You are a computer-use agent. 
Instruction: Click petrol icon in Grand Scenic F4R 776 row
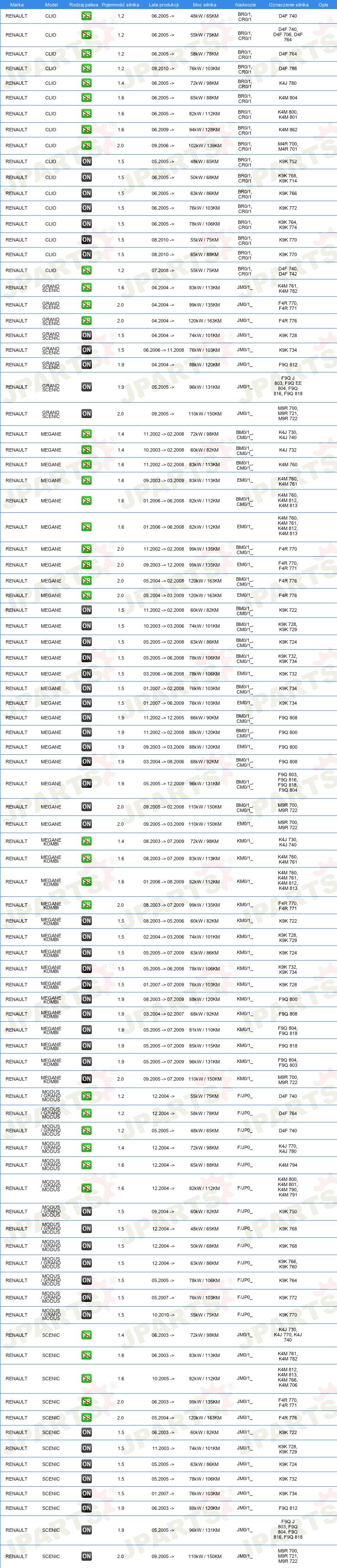click(87, 321)
